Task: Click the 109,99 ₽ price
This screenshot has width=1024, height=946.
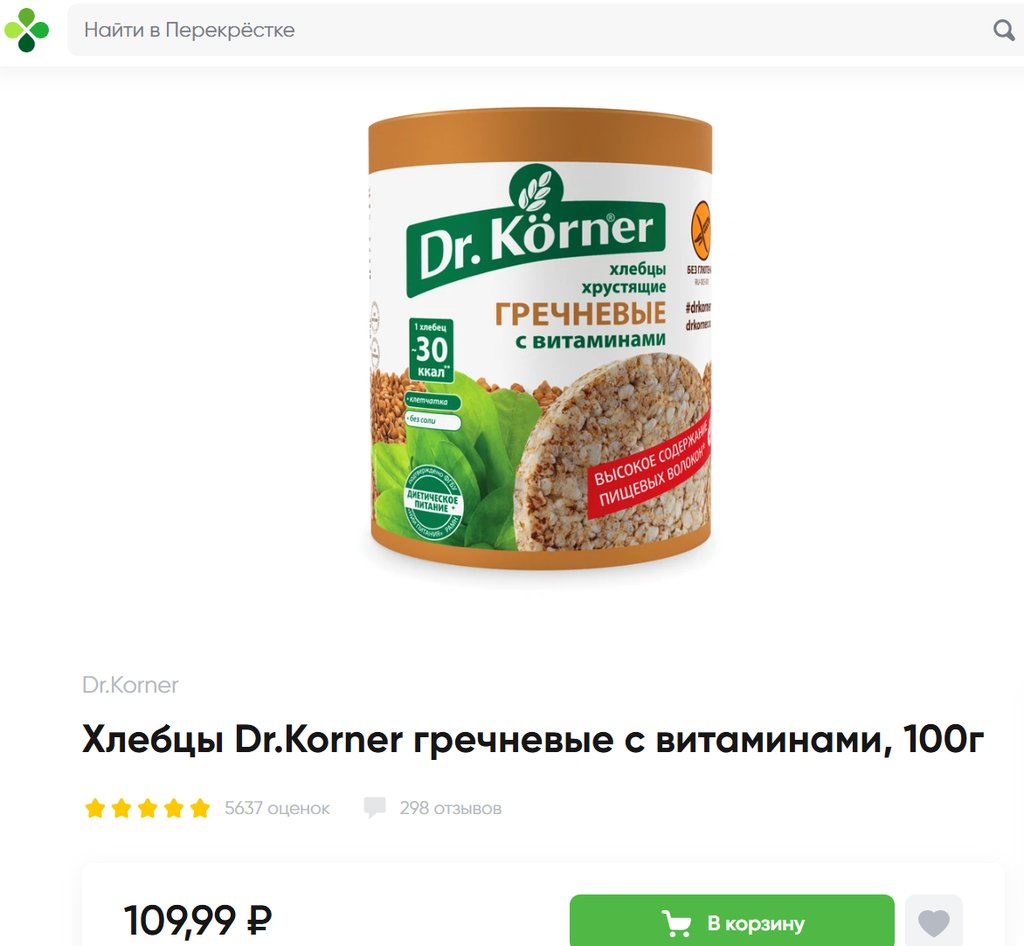Action: (x=197, y=920)
